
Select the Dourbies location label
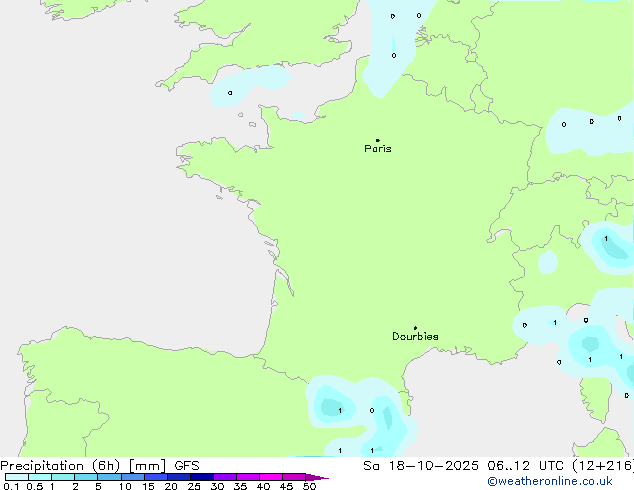tap(415, 336)
